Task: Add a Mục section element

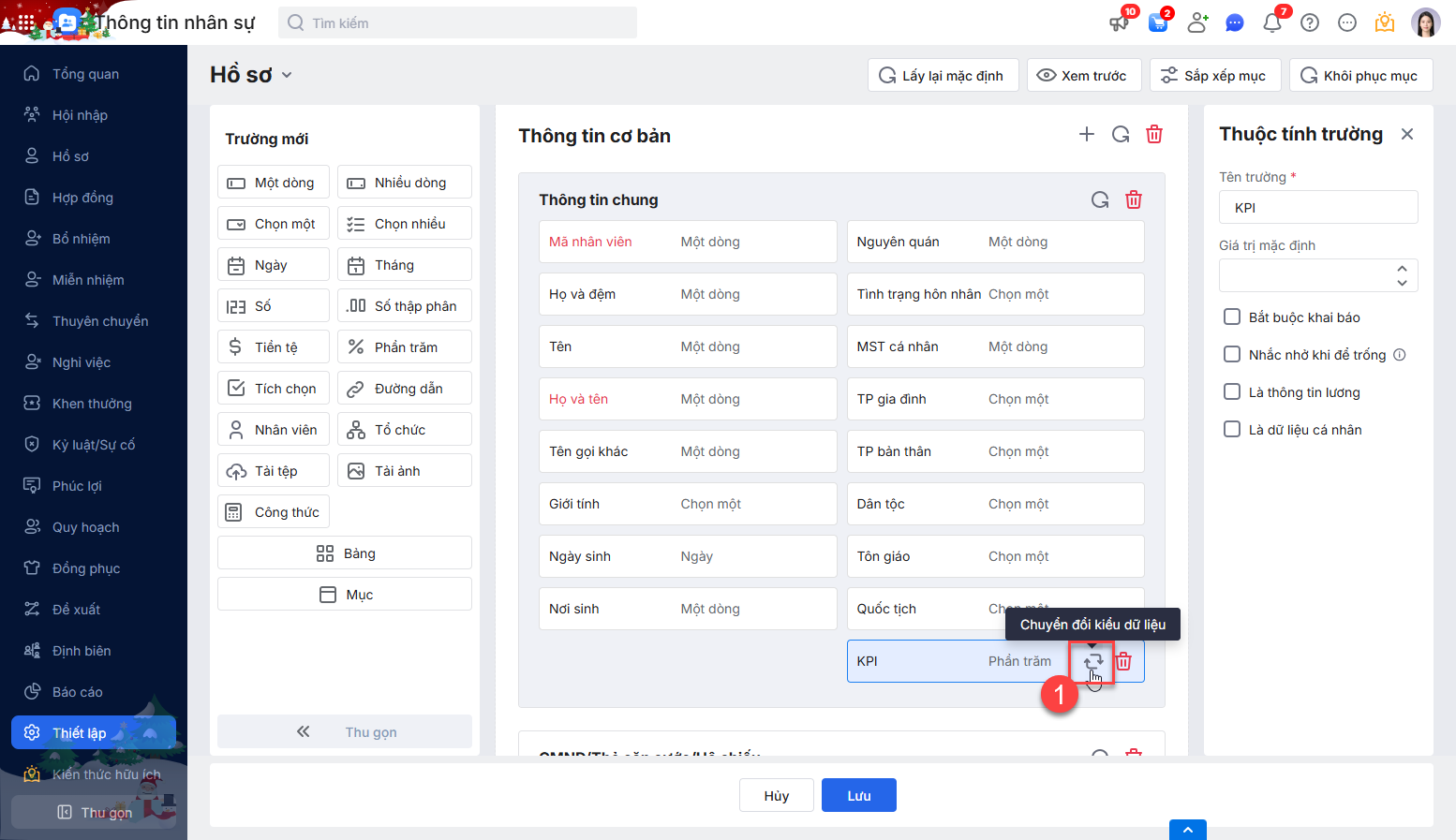Action: 345,594
